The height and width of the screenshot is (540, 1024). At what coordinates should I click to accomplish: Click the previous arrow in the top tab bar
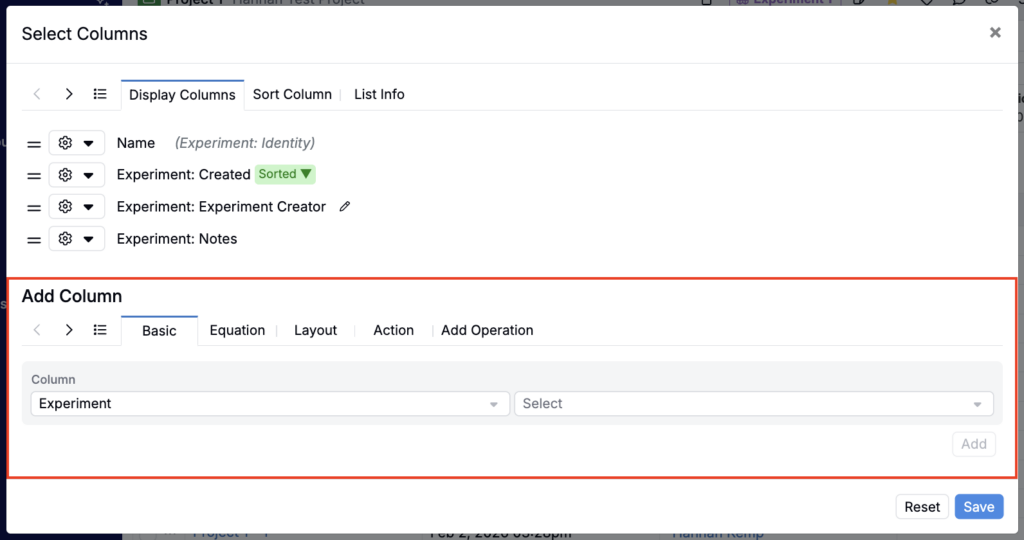tap(37, 94)
